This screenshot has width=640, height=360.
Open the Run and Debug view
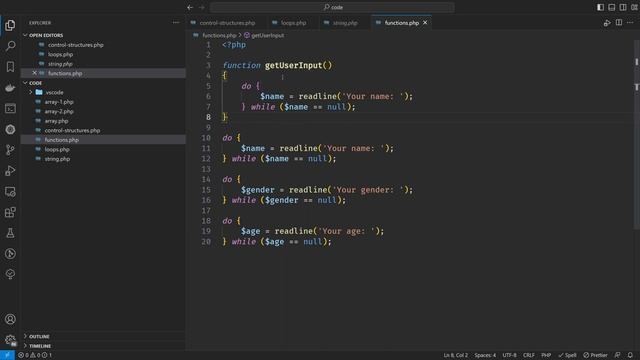tap(10, 171)
